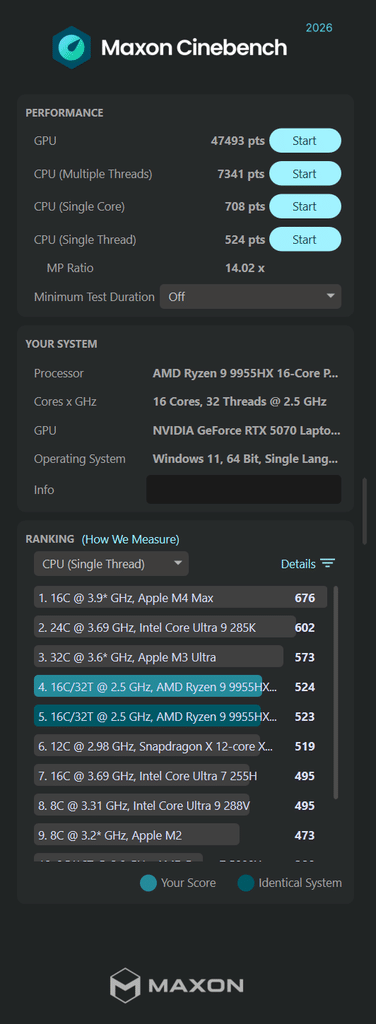
Task: Open the How We Measure link
Action: tap(131, 539)
